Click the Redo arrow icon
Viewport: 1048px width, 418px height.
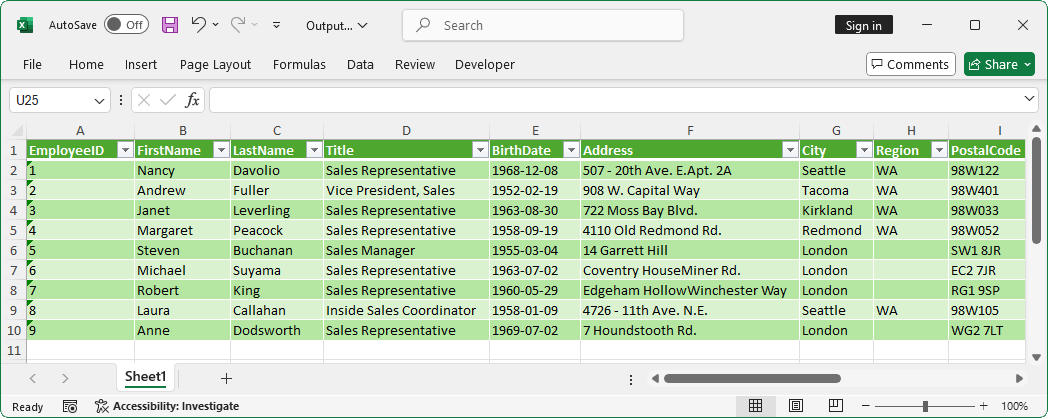pos(238,25)
